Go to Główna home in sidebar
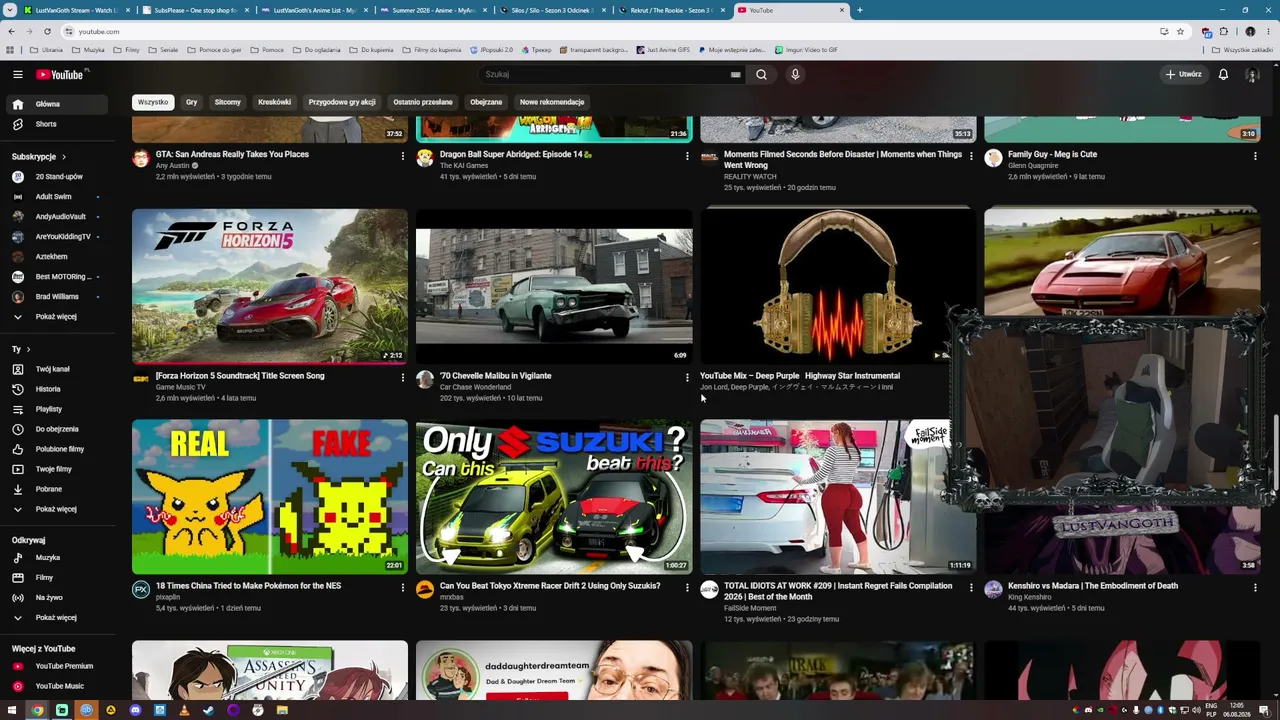Viewport: 1280px width, 720px height. (58, 104)
